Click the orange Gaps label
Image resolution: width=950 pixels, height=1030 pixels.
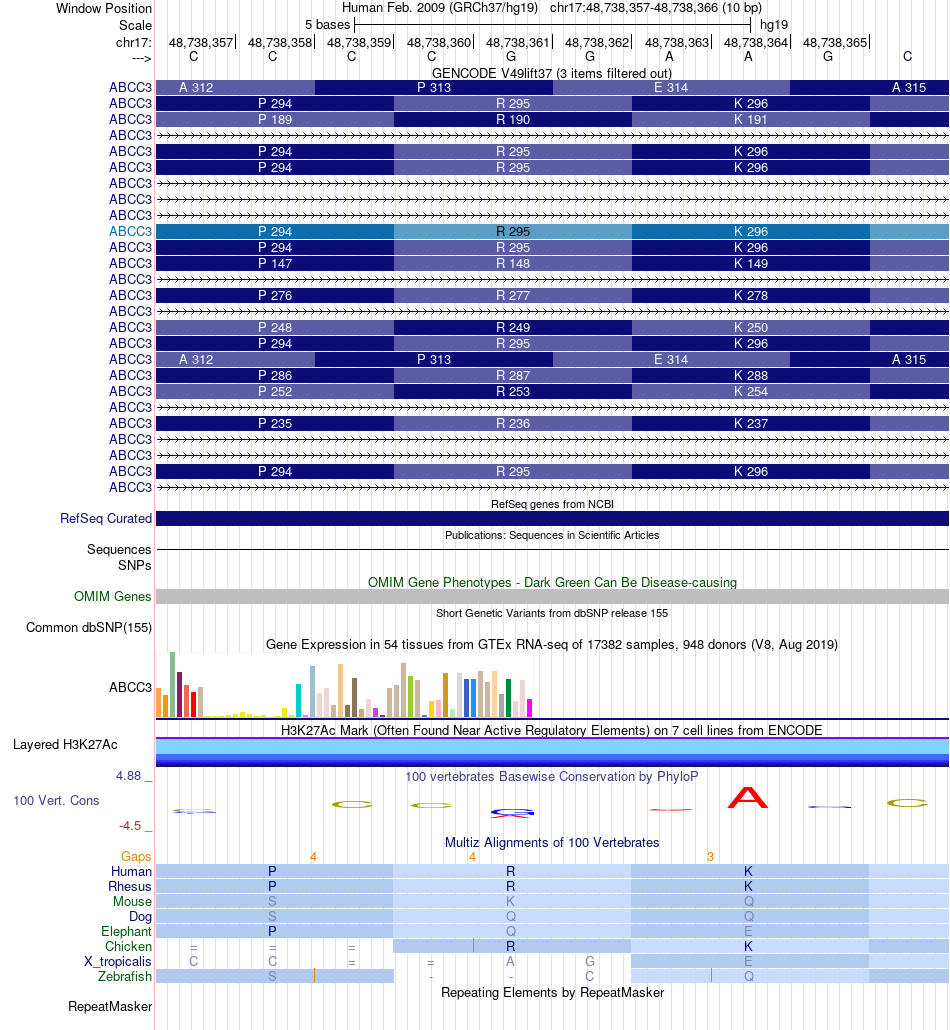(136, 856)
